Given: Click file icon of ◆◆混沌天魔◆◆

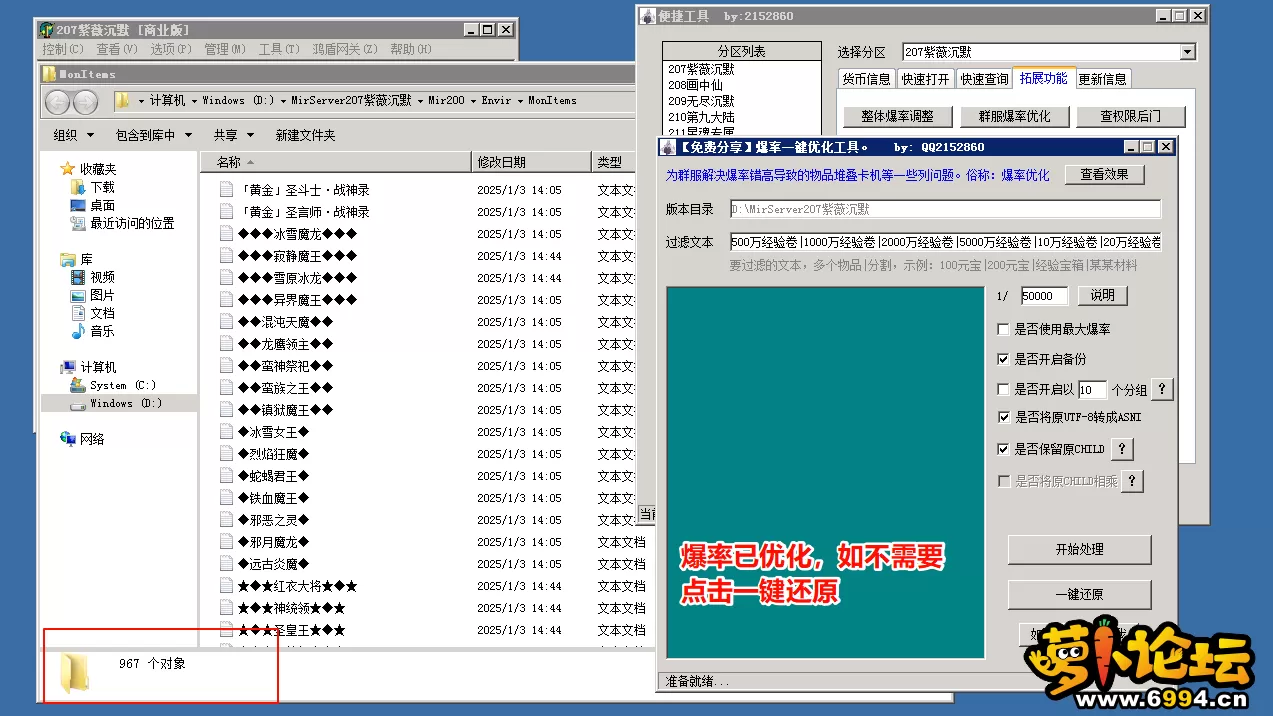Looking at the screenshot, I should (227, 322).
